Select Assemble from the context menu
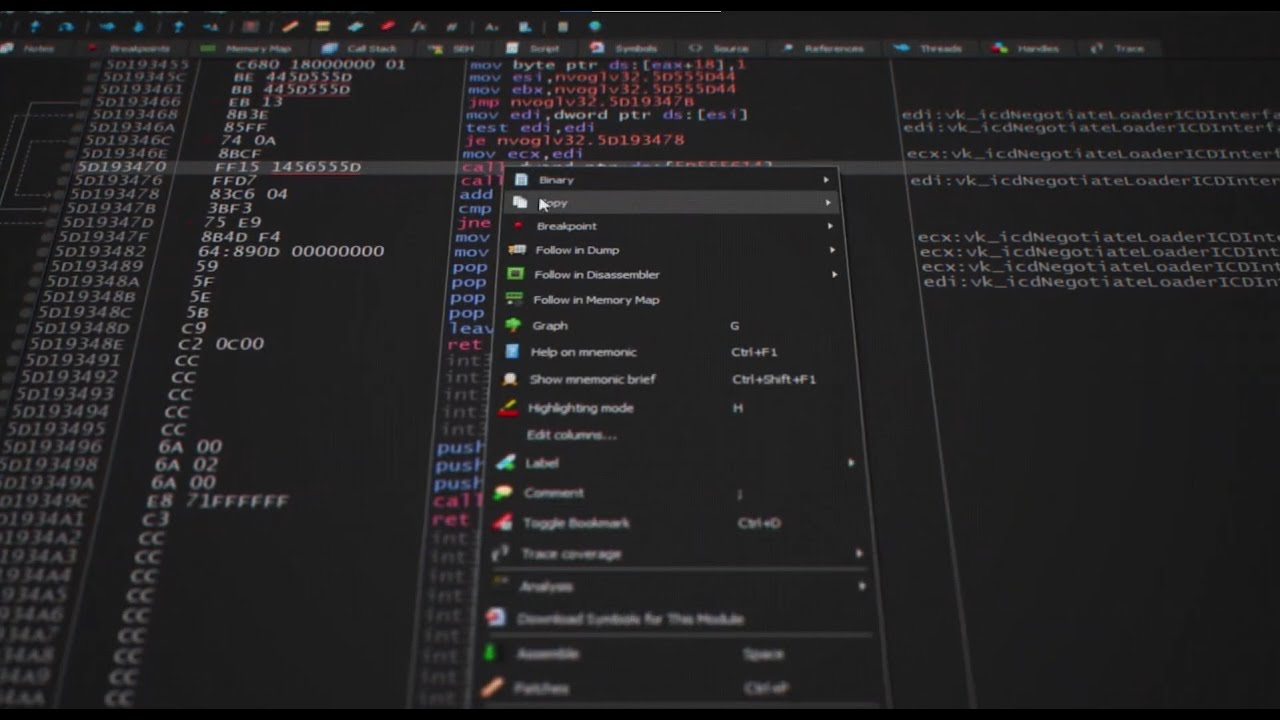This screenshot has width=1280, height=720. (547, 654)
